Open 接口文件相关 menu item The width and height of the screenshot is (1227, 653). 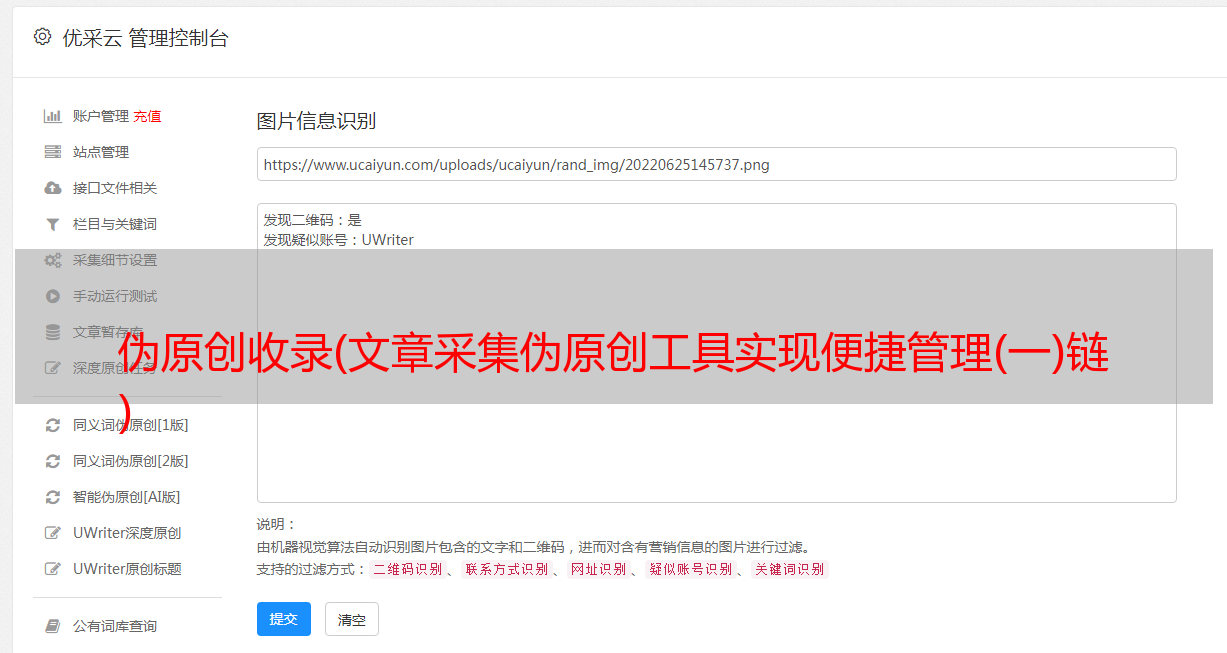(x=115, y=188)
